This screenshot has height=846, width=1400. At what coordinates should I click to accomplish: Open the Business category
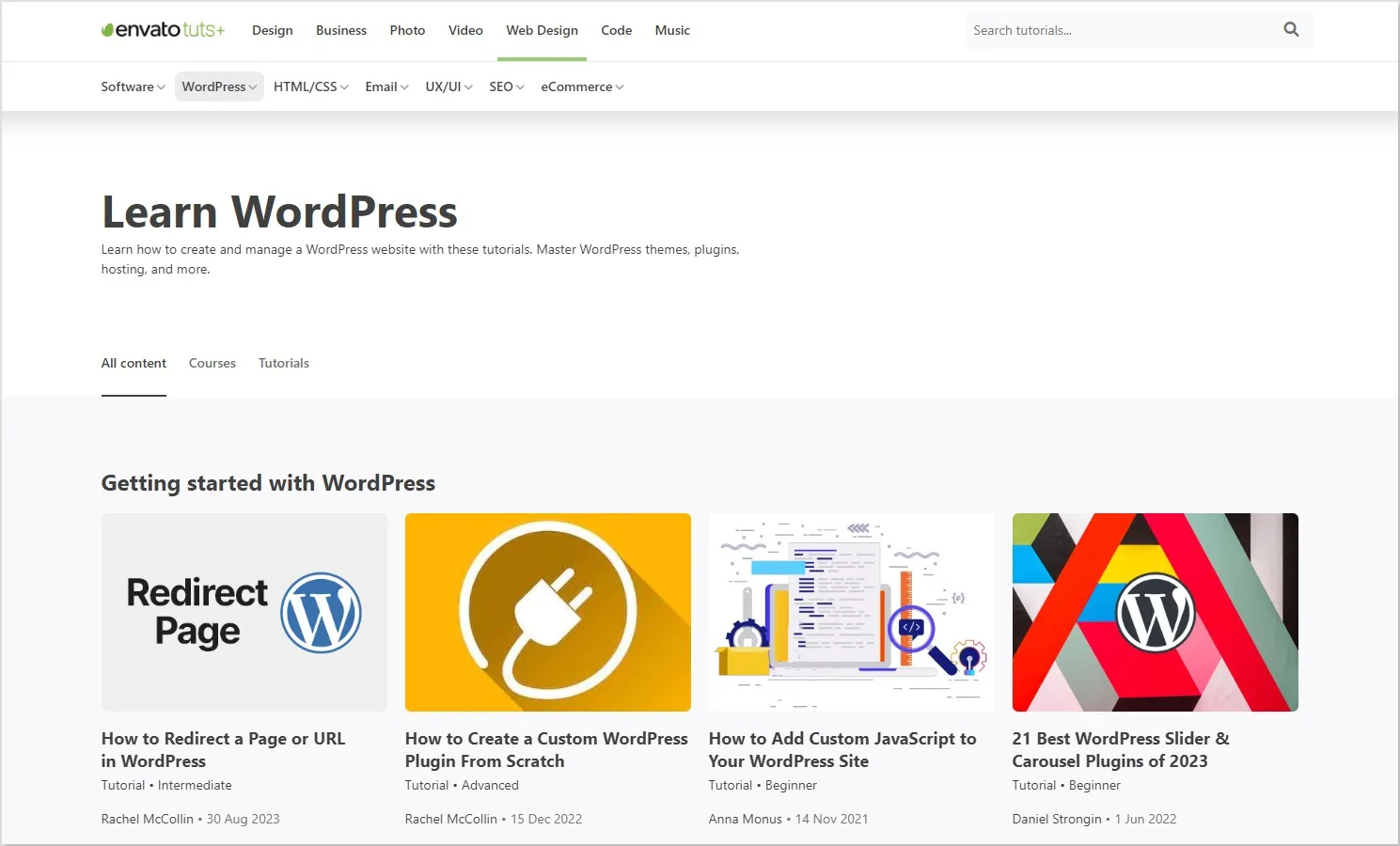pyautogui.click(x=341, y=30)
